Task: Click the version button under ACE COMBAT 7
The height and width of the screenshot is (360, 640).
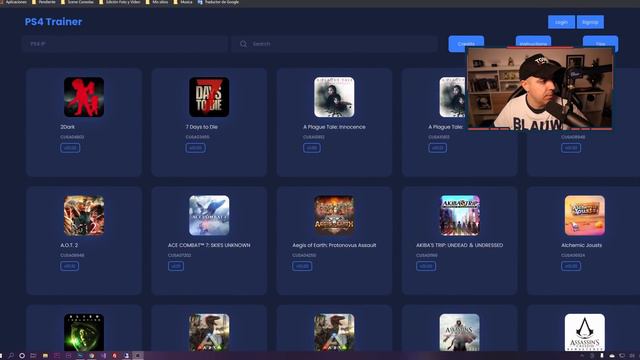Action: point(176,266)
